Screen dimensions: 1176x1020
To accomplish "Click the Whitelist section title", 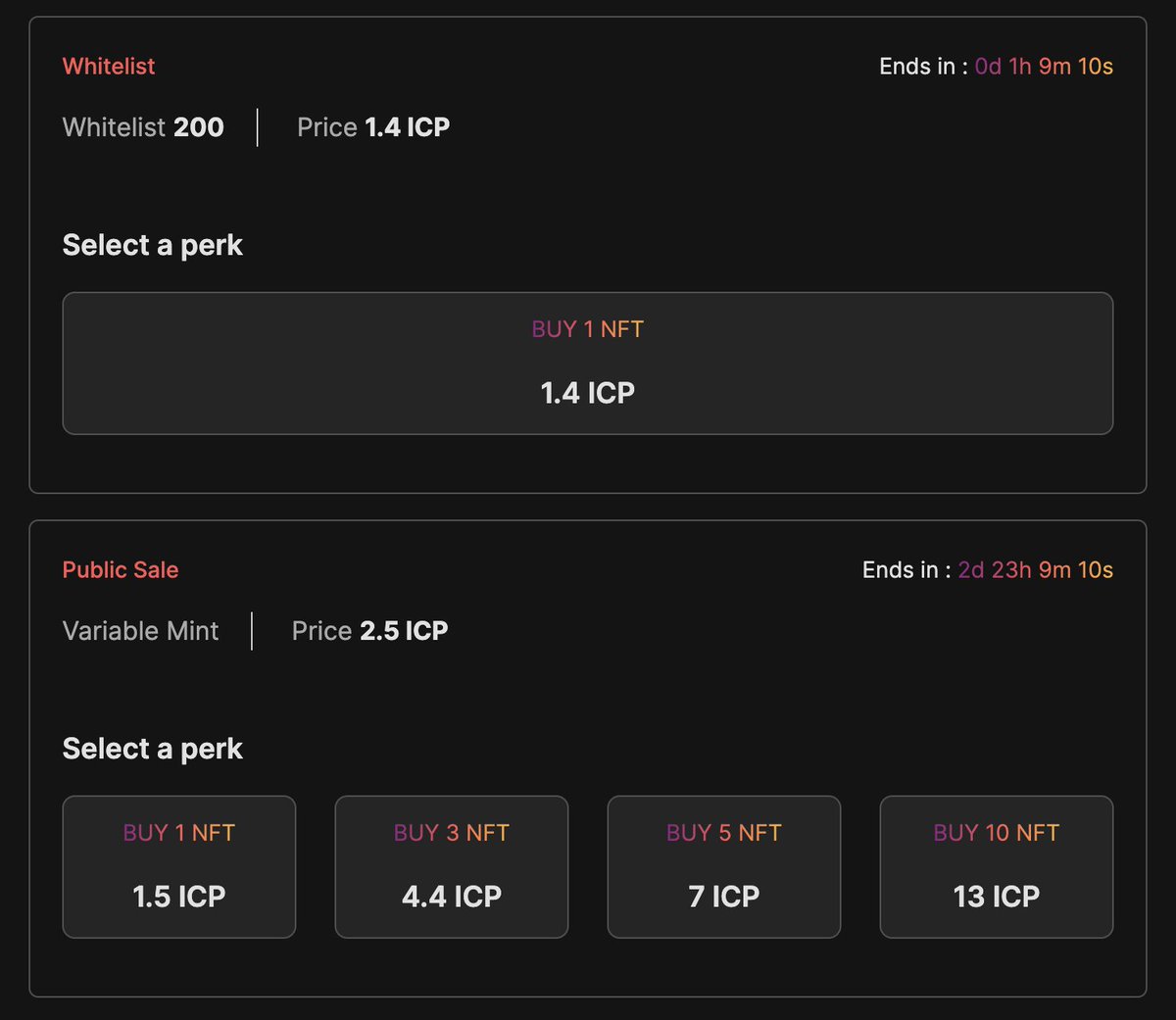I will [x=109, y=66].
